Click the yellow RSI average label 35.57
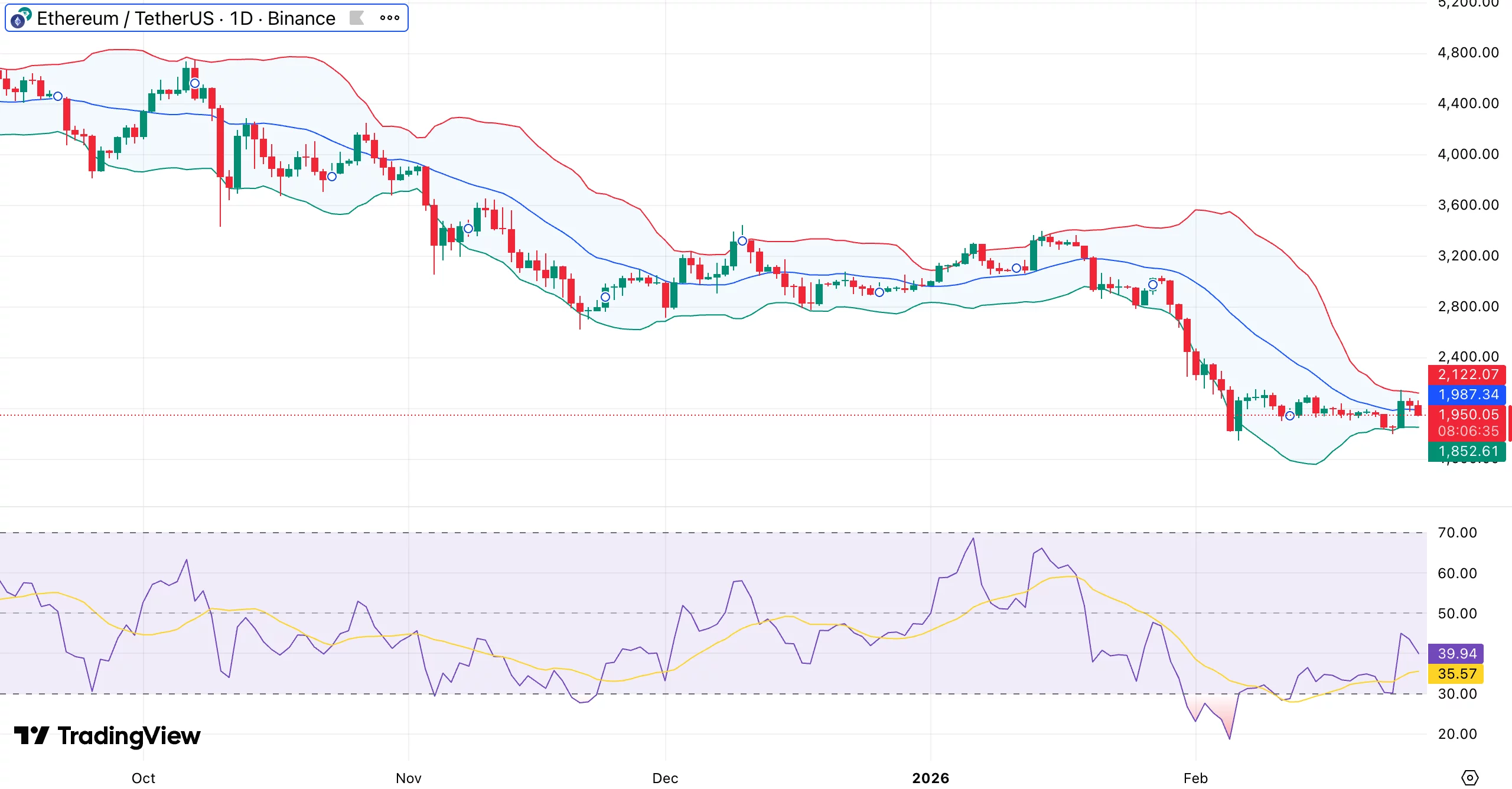Screen dimensions: 1512x789 coord(1456,674)
